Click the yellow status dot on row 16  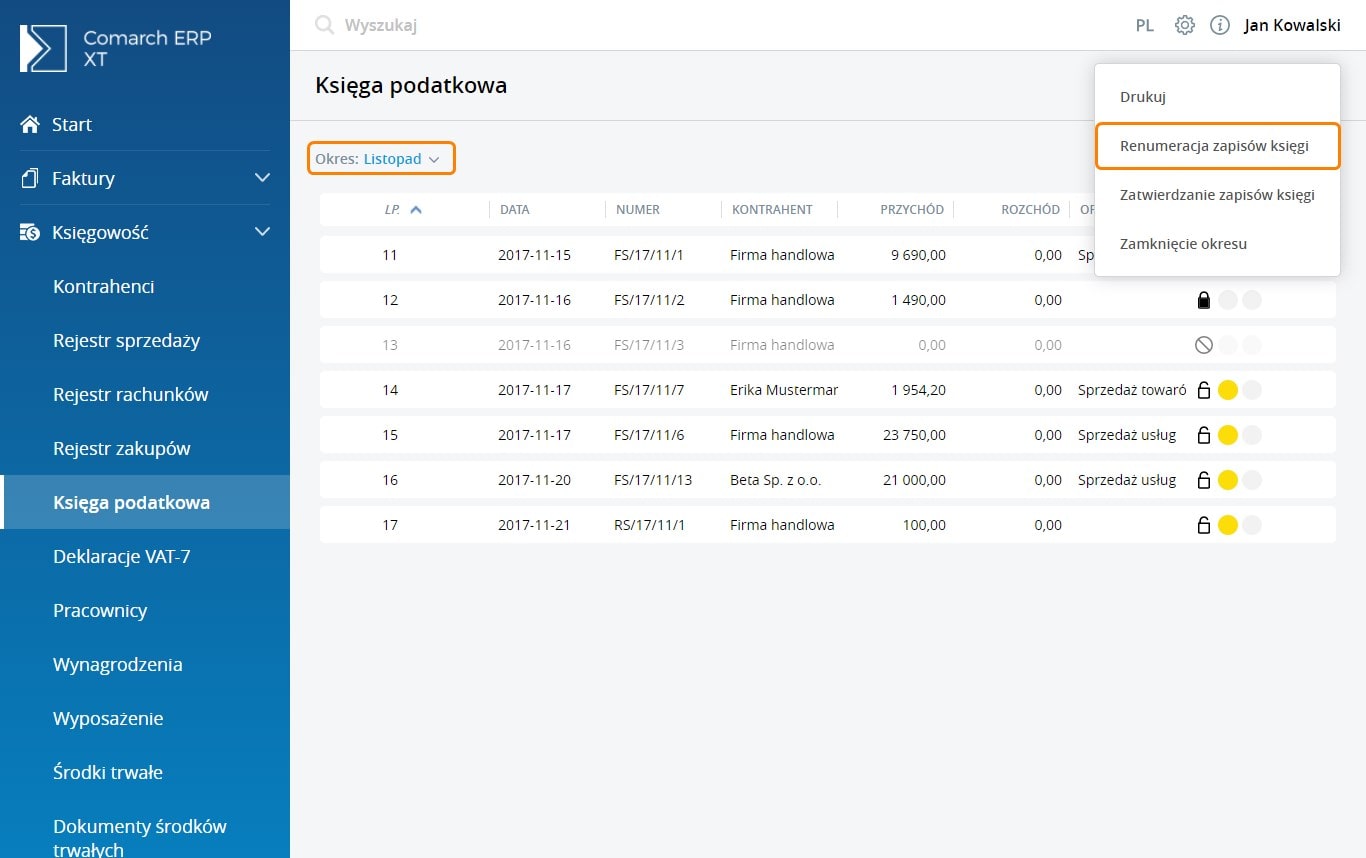click(1228, 480)
